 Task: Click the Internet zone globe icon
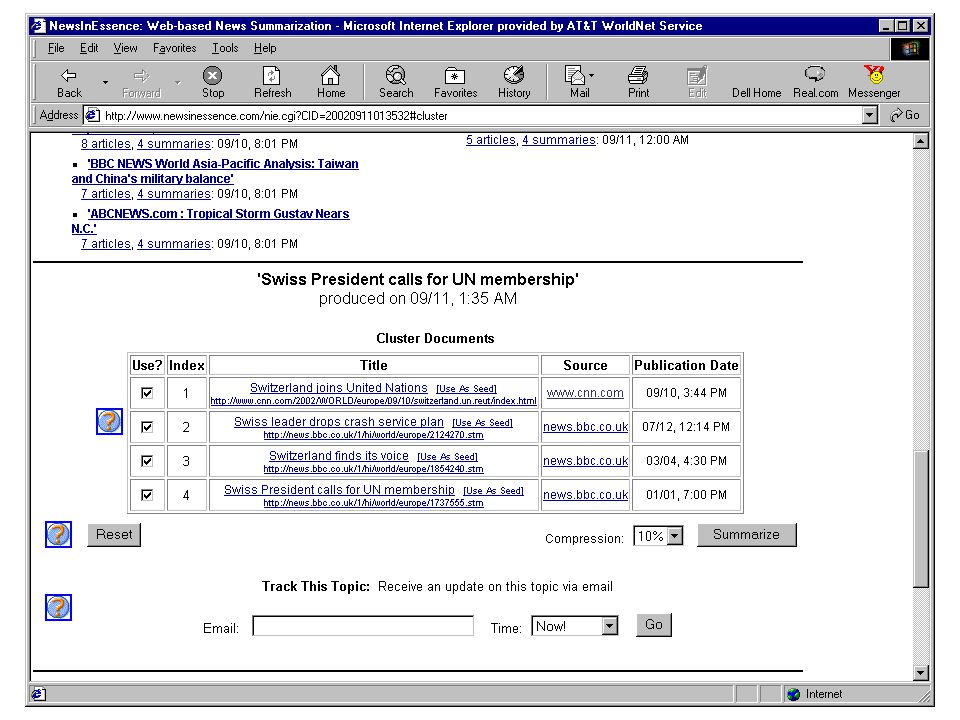[x=794, y=694]
